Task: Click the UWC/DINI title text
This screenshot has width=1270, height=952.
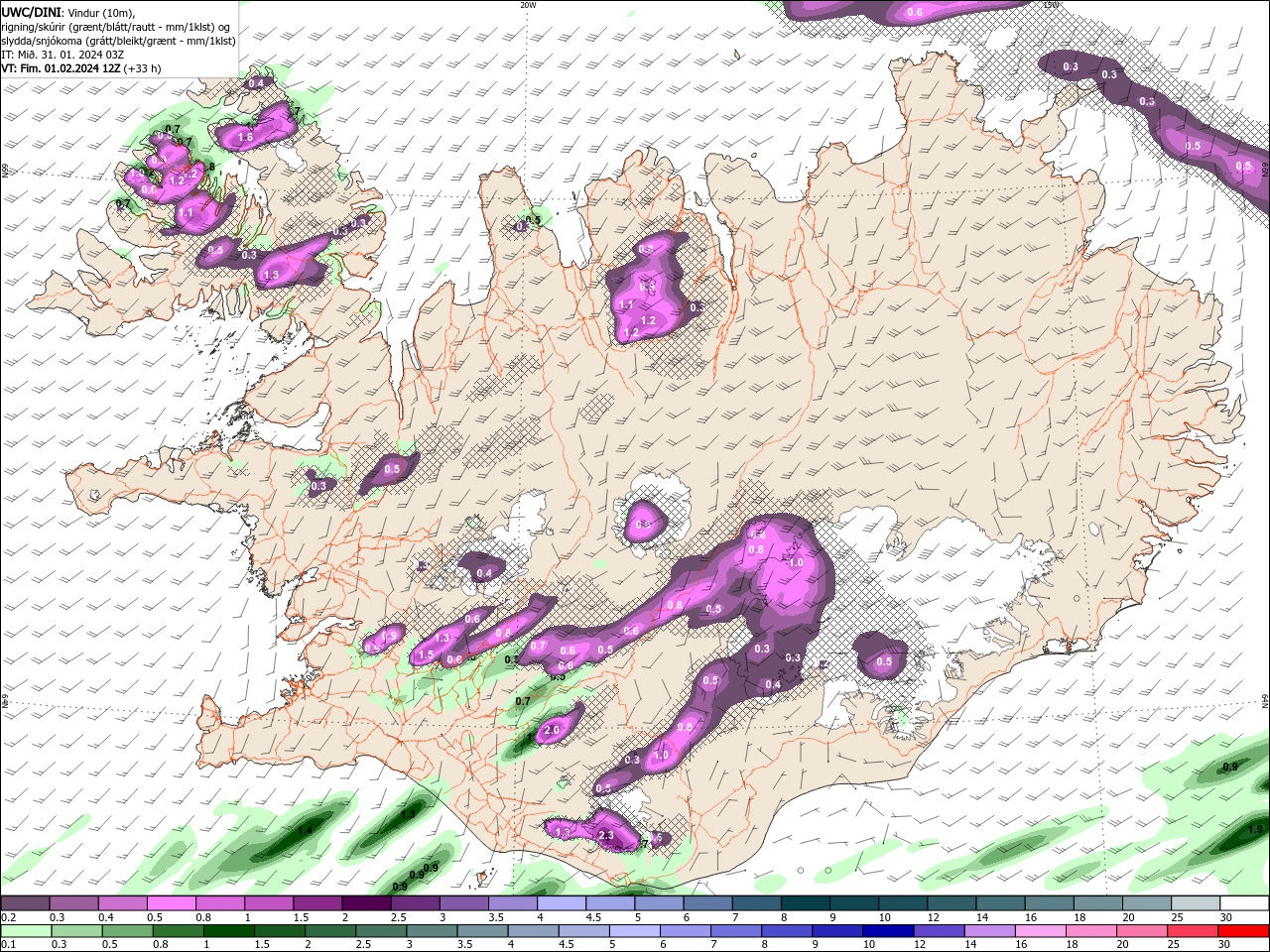Action: 30,12
